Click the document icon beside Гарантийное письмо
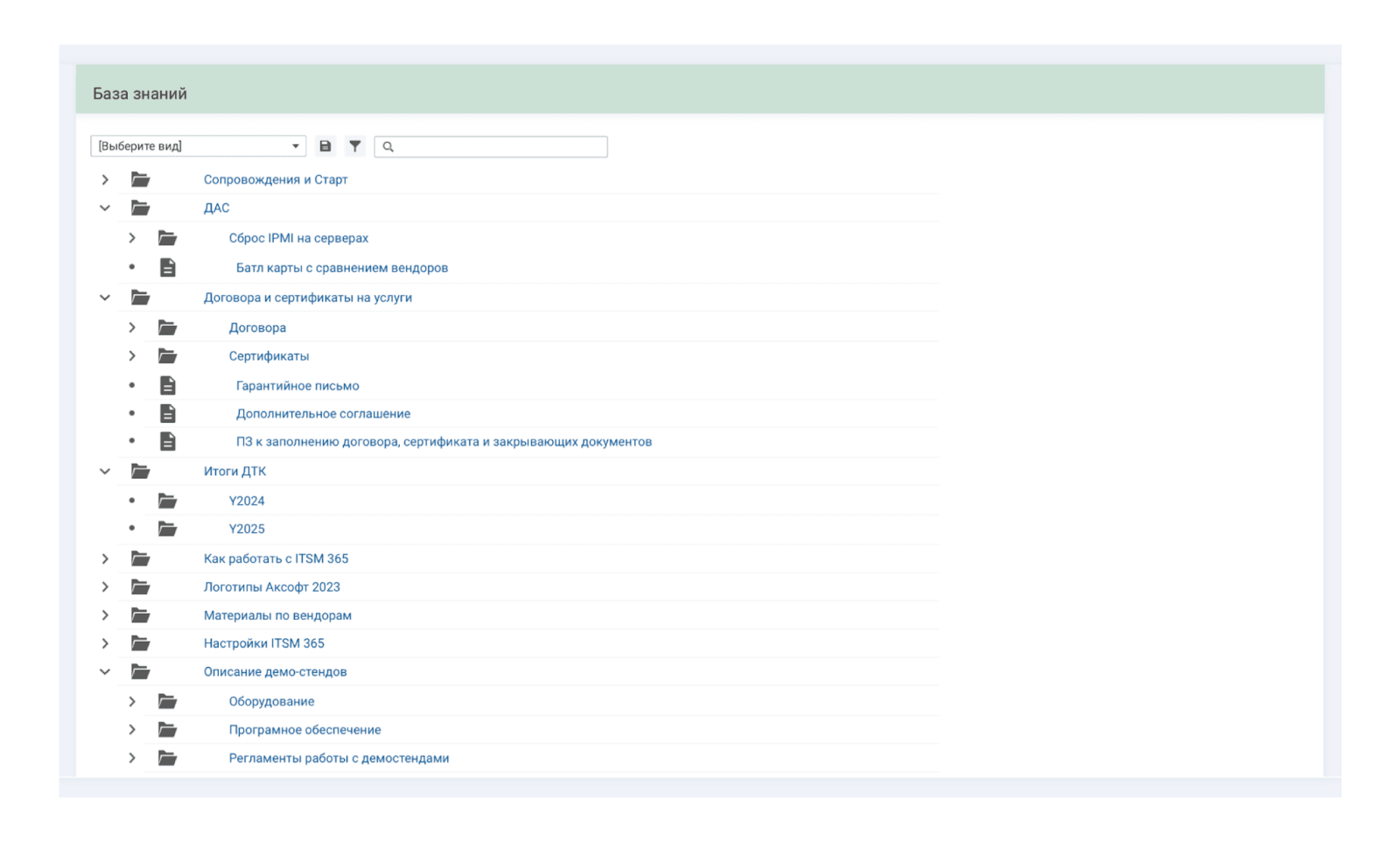1400x842 pixels. point(168,385)
